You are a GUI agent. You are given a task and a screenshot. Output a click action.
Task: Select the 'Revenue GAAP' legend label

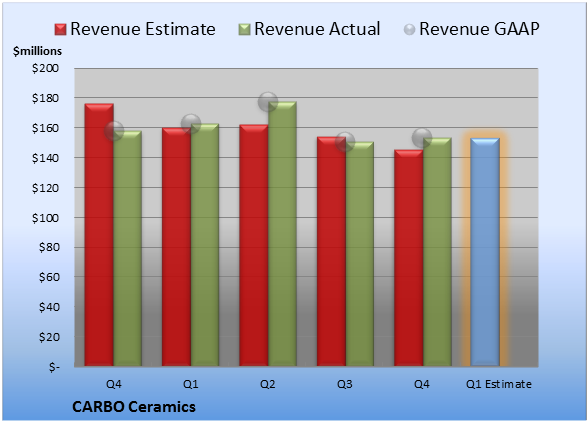pos(479,29)
